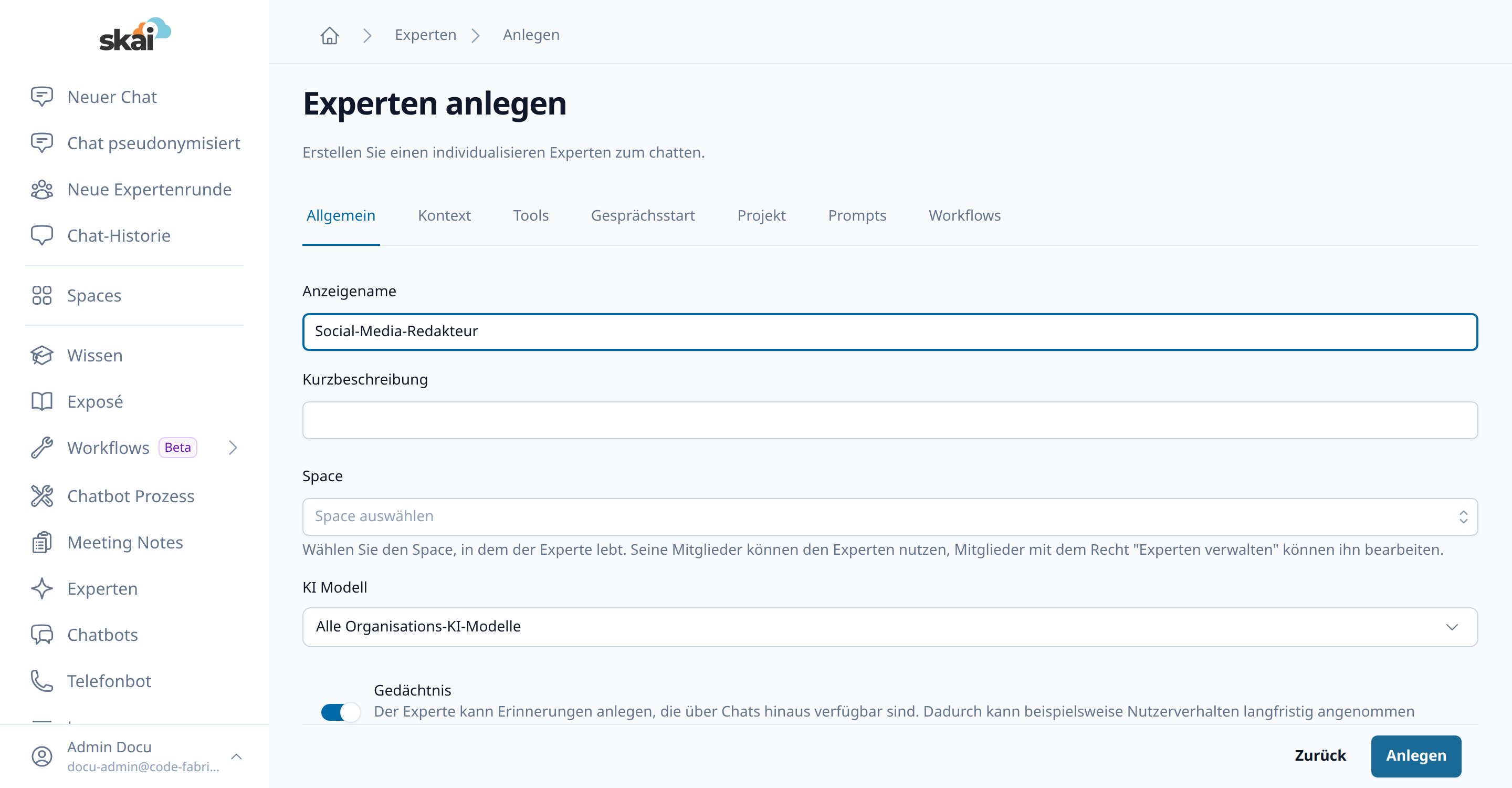This screenshot has width=1512, height=788.
Task: Click Chat-Historie speech bubble icon
Action: pyautogui.click(x=41, y=235)
